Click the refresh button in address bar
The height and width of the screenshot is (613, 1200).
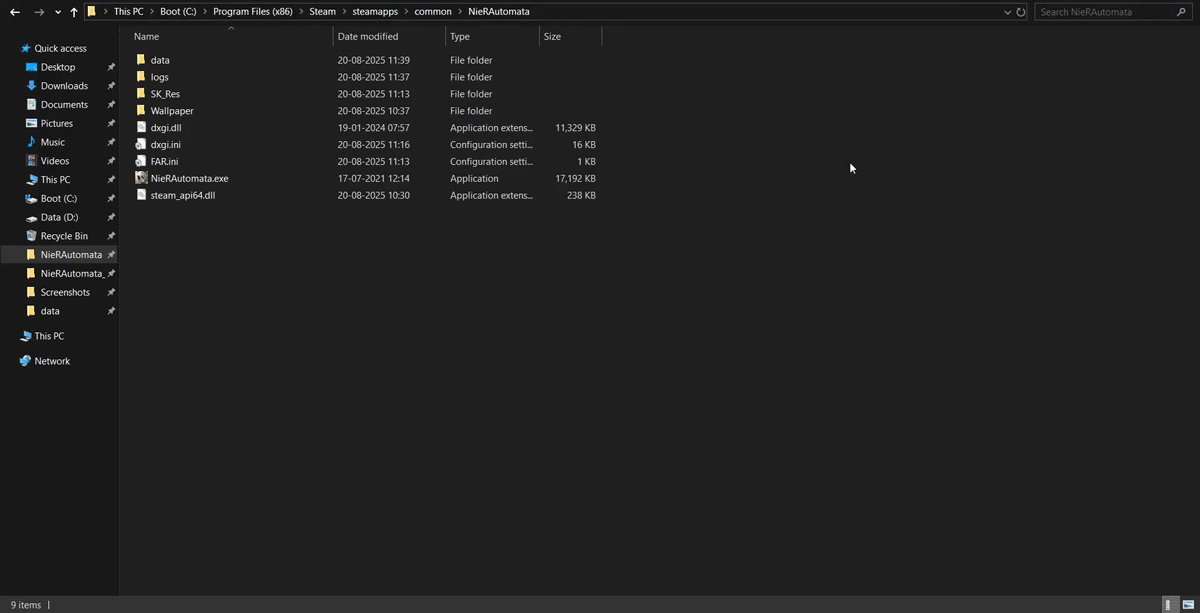coord(1021,12)
